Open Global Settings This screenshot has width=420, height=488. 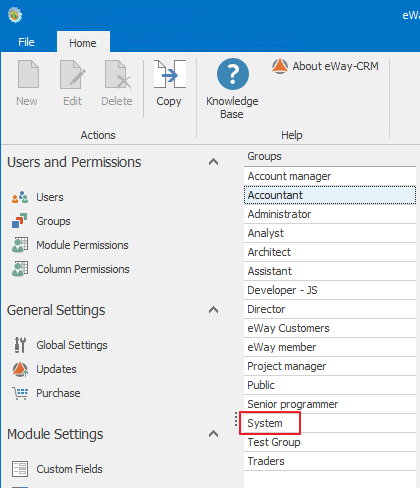coord(60,345)
